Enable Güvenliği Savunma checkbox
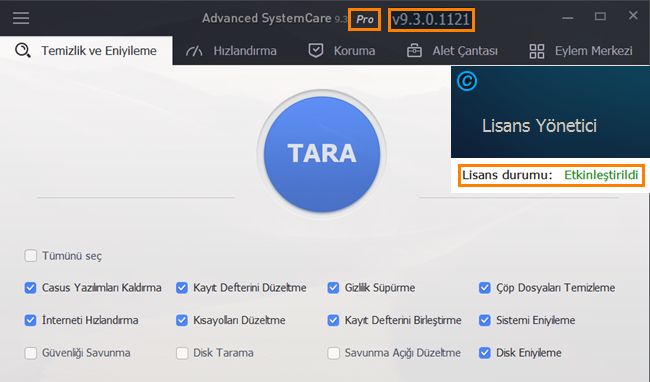 [x=31, y=353]
